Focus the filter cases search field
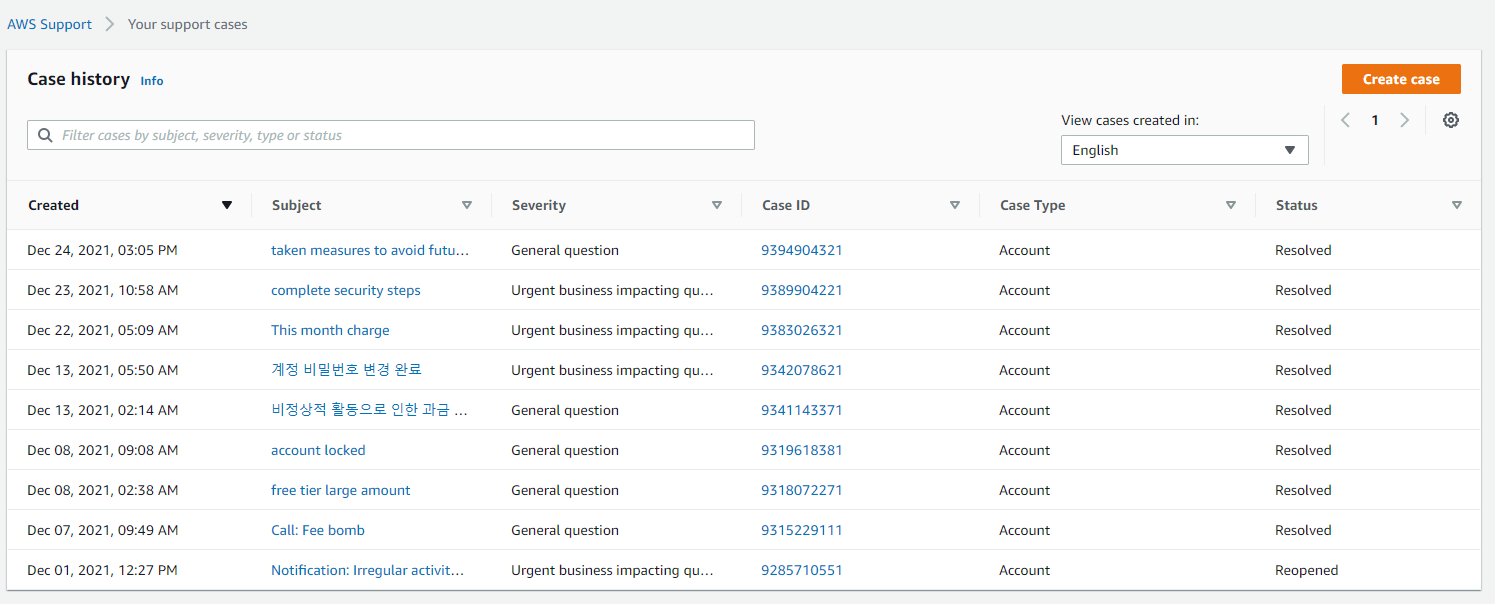This screenshot has width=1495, height=604. point(391,135)
